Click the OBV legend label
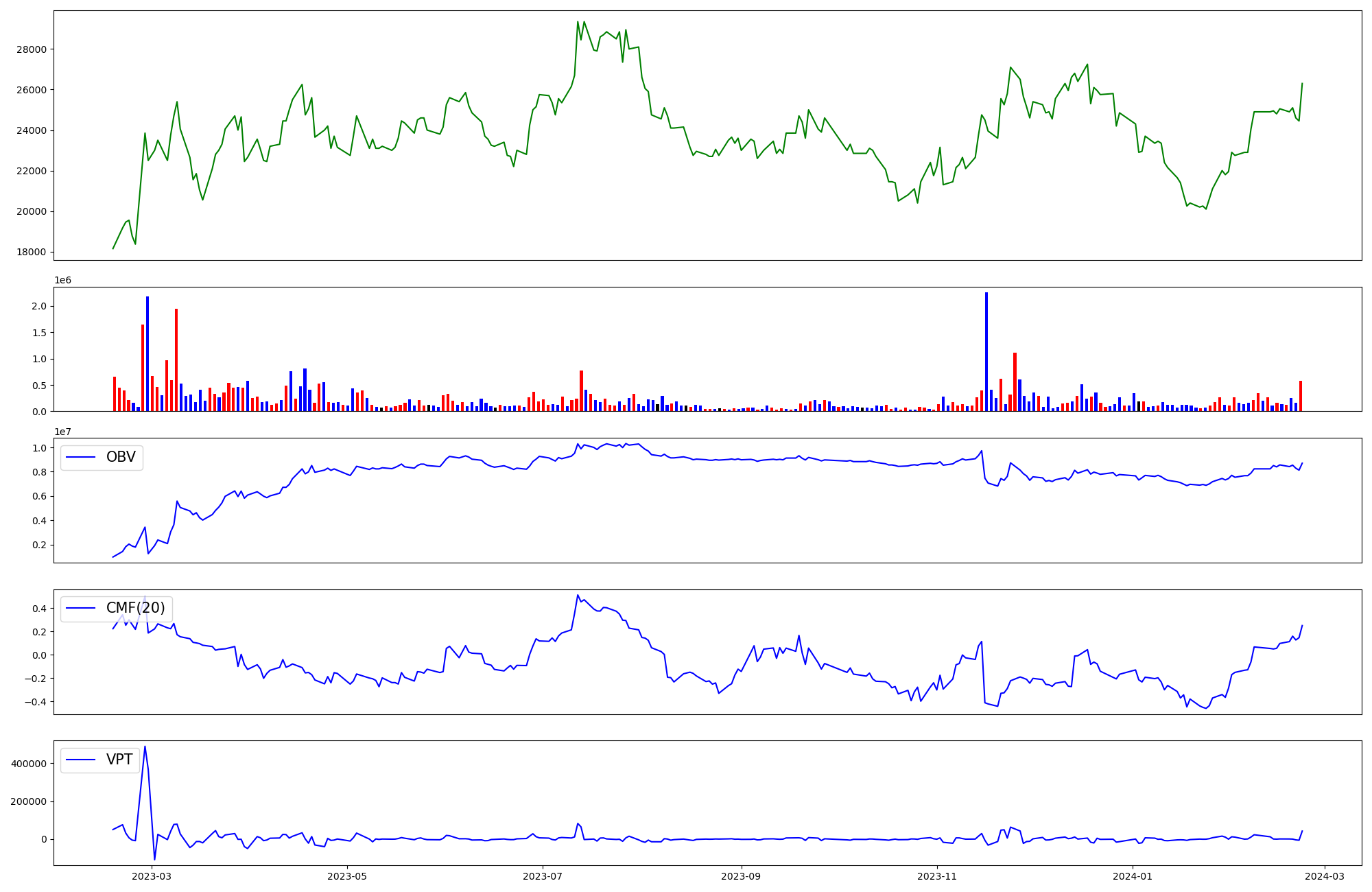This screenshot has width=1372, height=892. click(121, 457)
